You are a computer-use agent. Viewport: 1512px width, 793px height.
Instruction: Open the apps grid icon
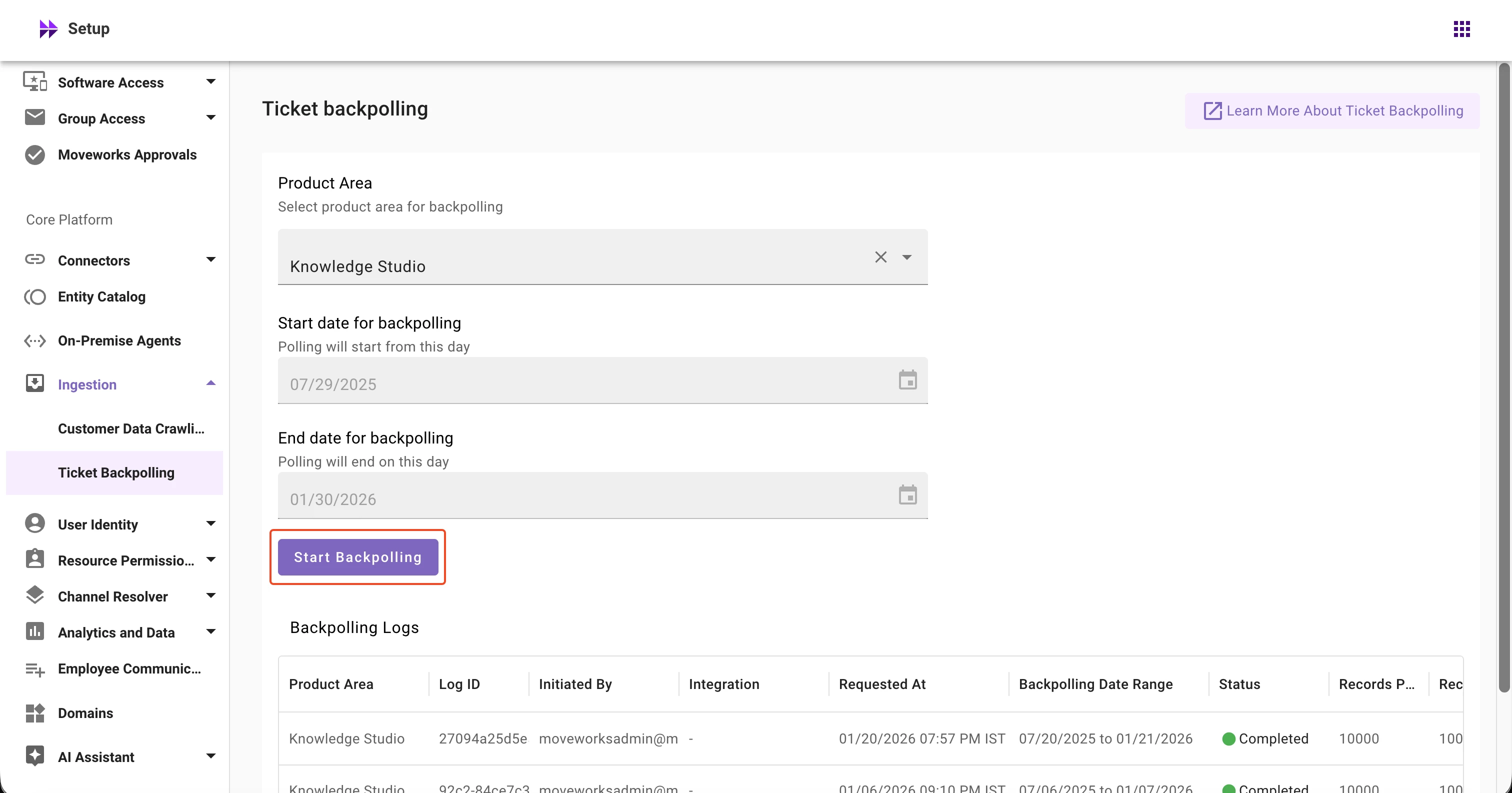pyautogui.click(x=1461, y=29)
